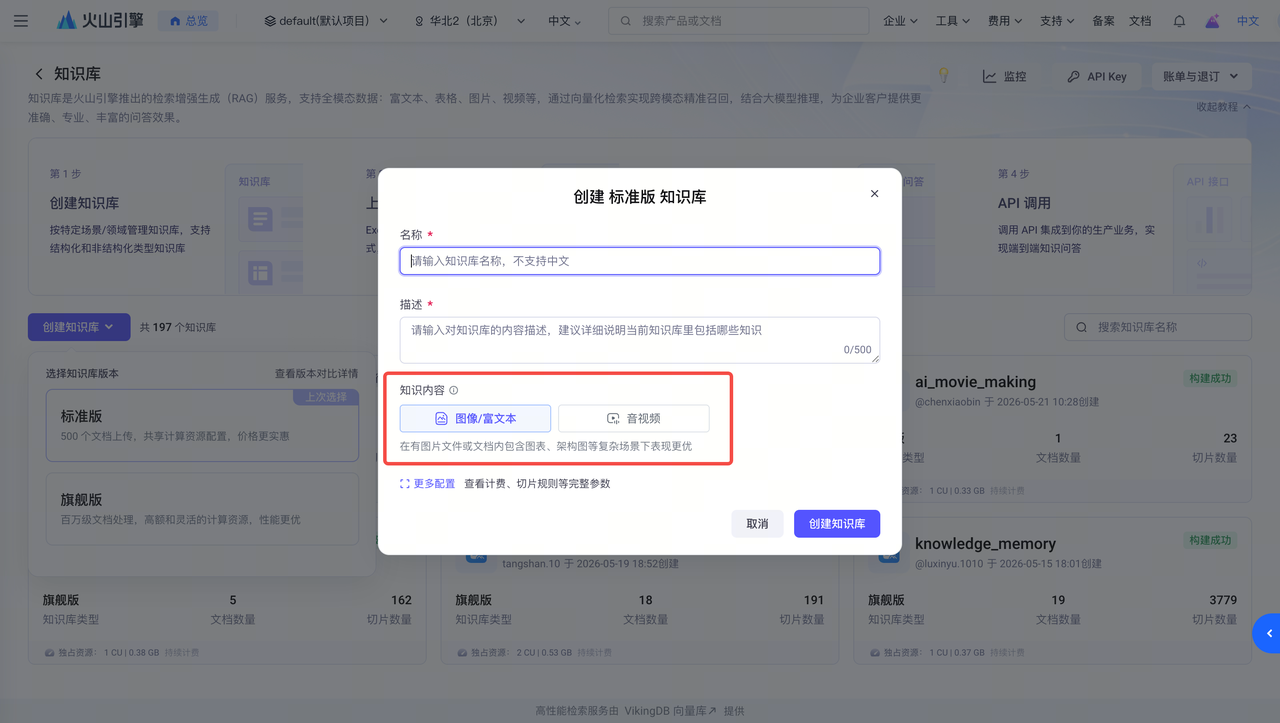Open the hamburger navigation menu
Image resolution: width=1280 pixels, height=723 pixels.
pos(21,20)
